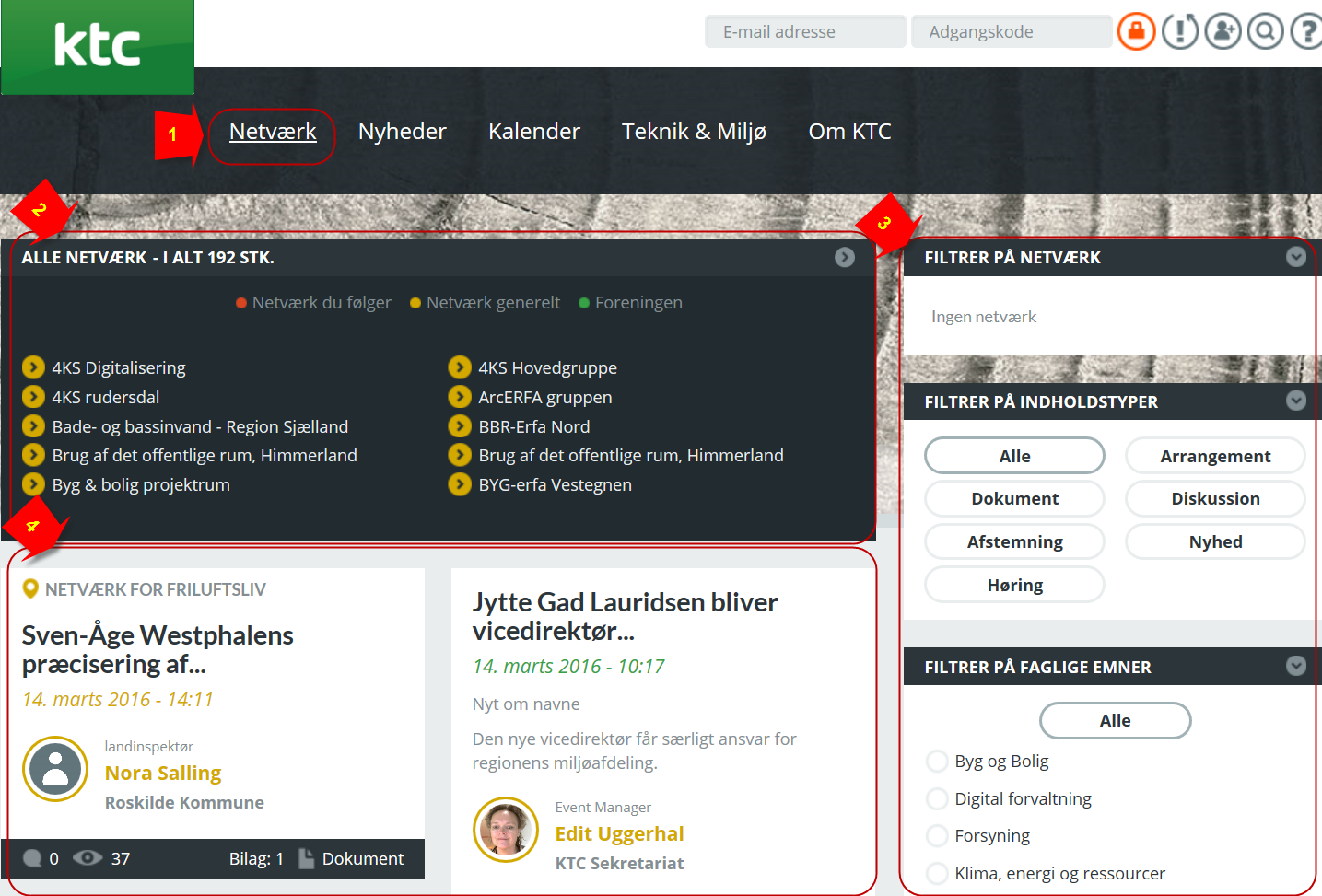1322x896 pixels.
Task: Expand Alle Netværk panel arrow
Action: [x=845, y=257]
